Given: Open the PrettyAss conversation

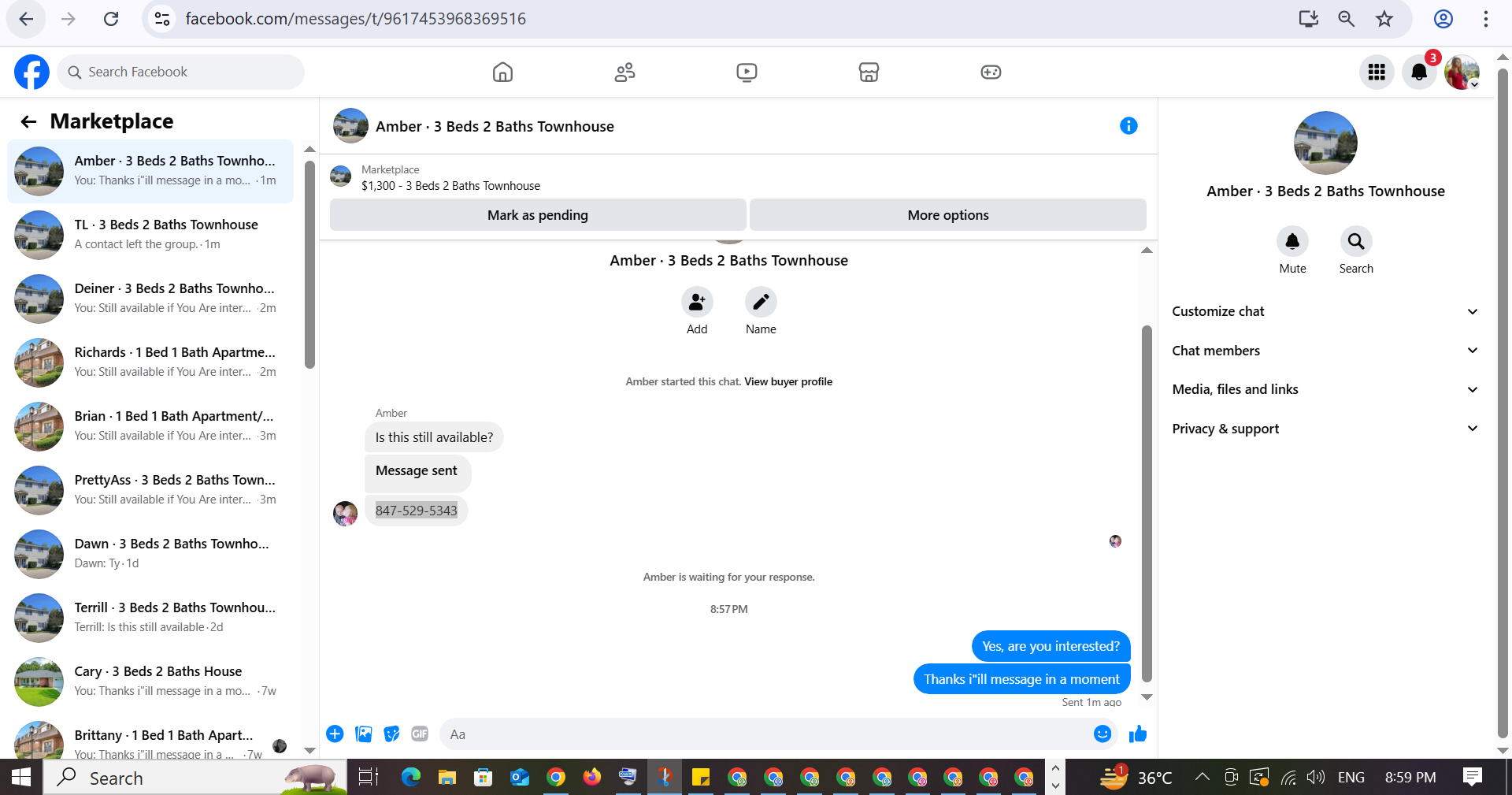Looking at the screenshot, I should 150,490.
